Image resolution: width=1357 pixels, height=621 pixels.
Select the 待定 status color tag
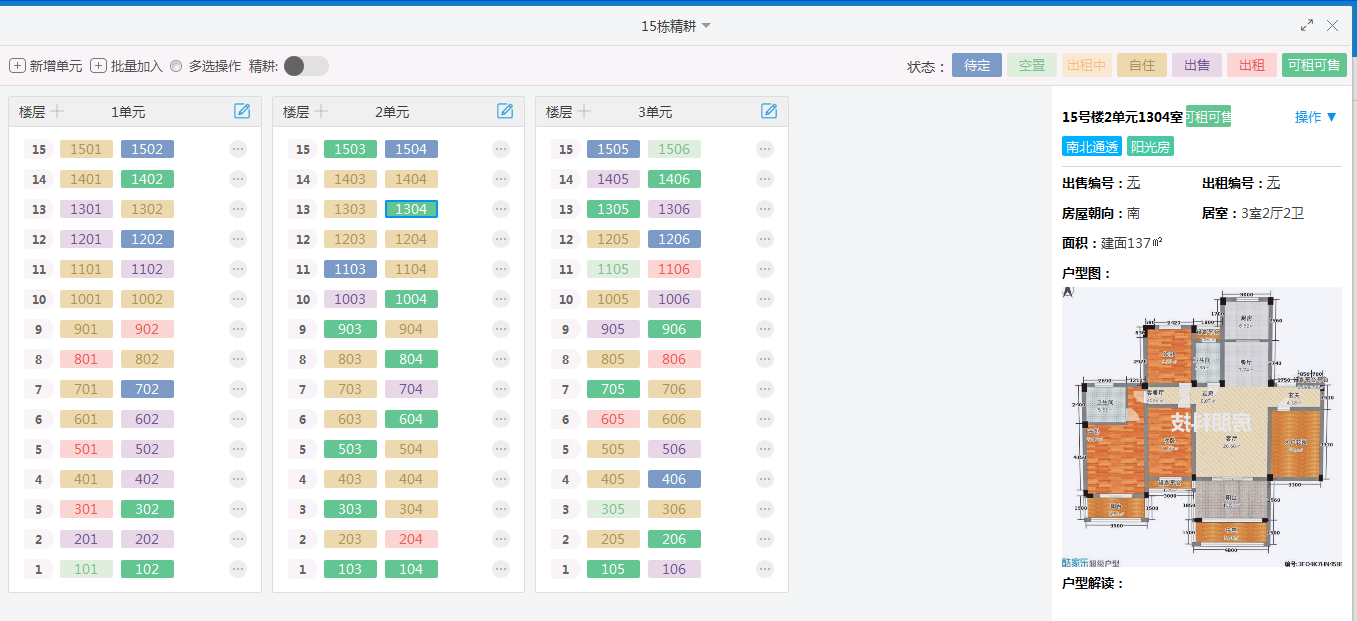click(977, 65)
